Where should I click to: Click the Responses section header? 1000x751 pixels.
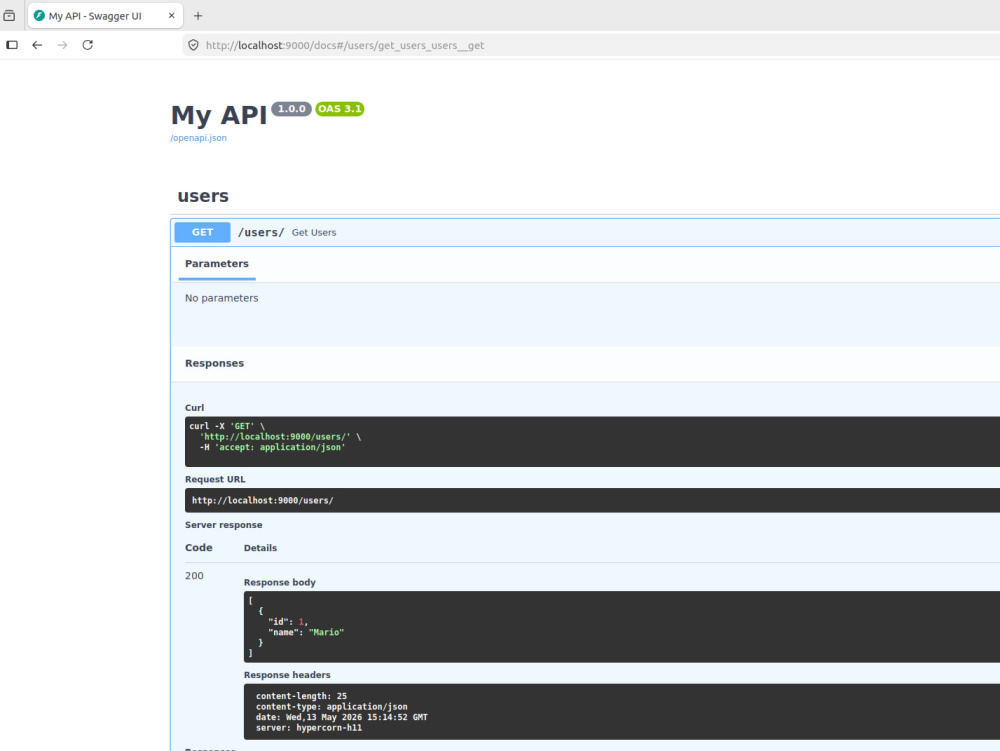214,363
